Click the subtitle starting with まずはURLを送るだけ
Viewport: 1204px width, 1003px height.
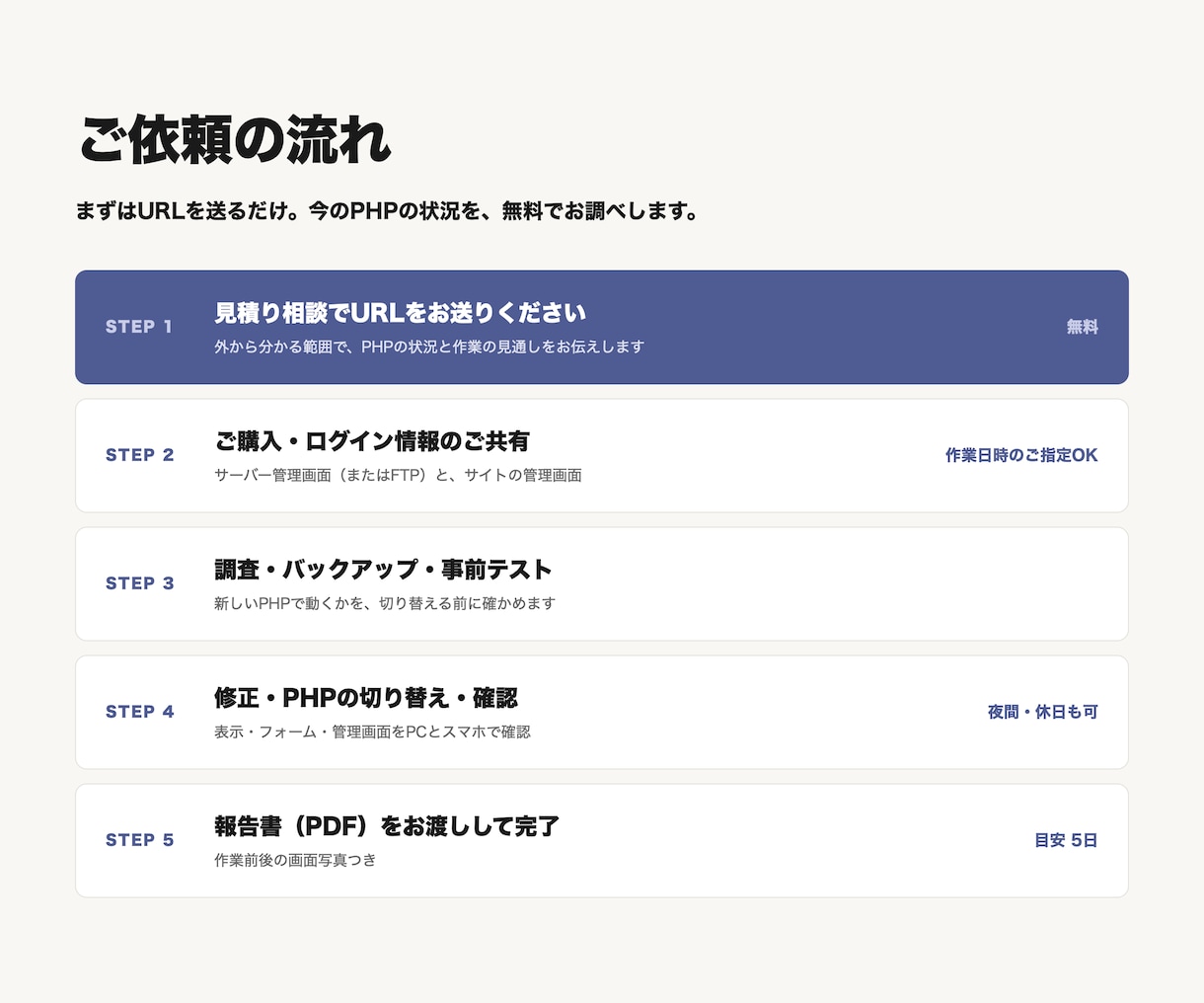point(387,211)
